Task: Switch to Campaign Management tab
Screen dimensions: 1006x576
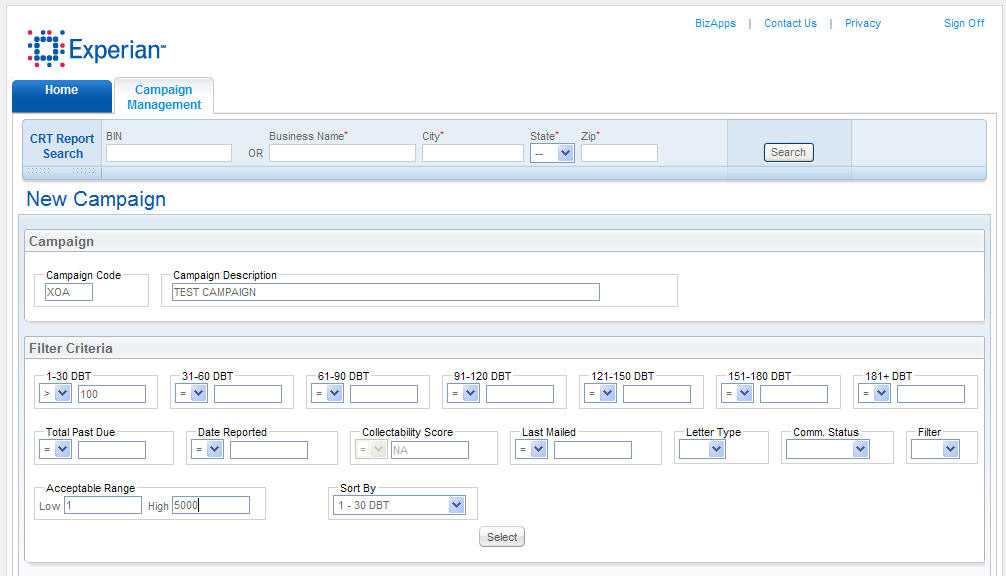Action: (x=164, y=97)
